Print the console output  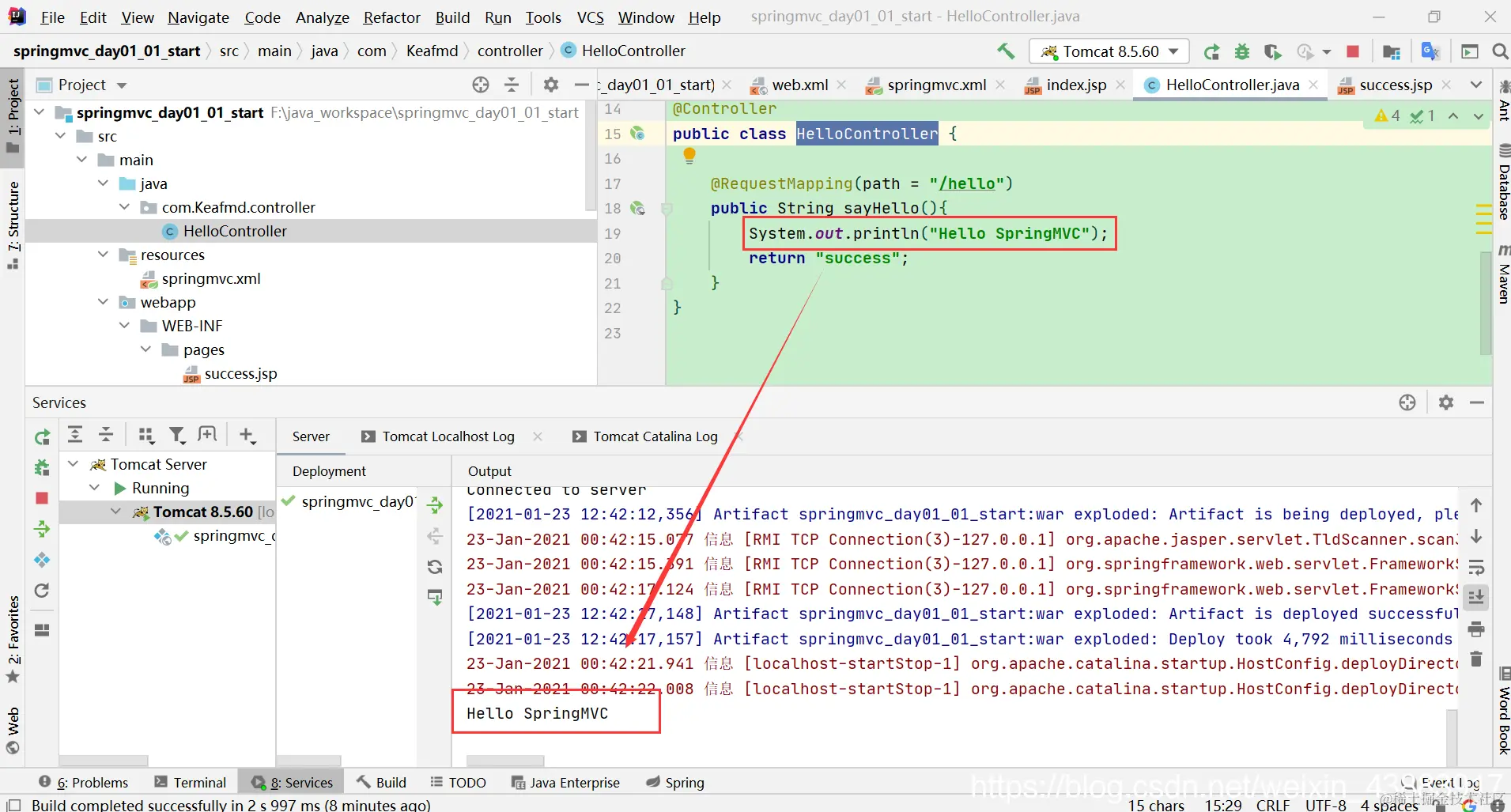click(x=1476, y=629)
